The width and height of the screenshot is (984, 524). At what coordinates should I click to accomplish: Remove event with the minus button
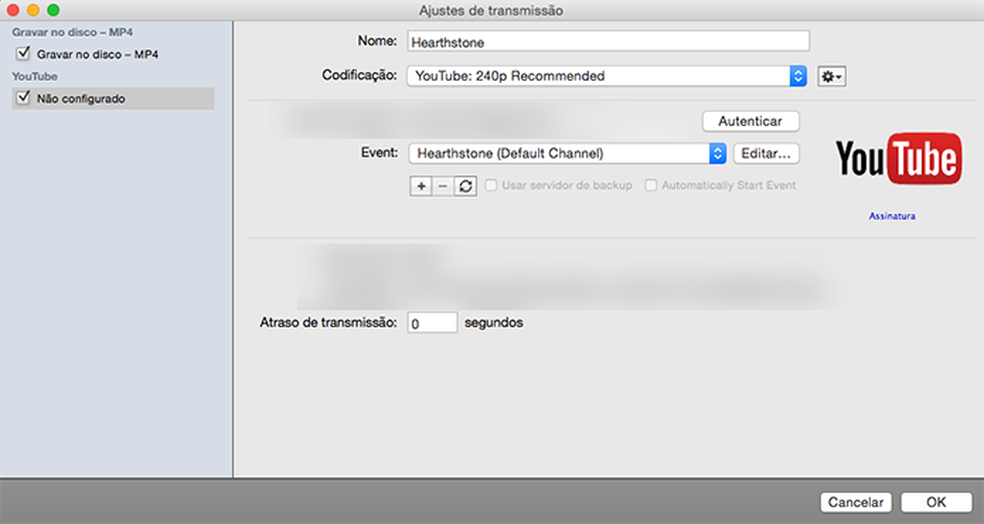(442, 186)
